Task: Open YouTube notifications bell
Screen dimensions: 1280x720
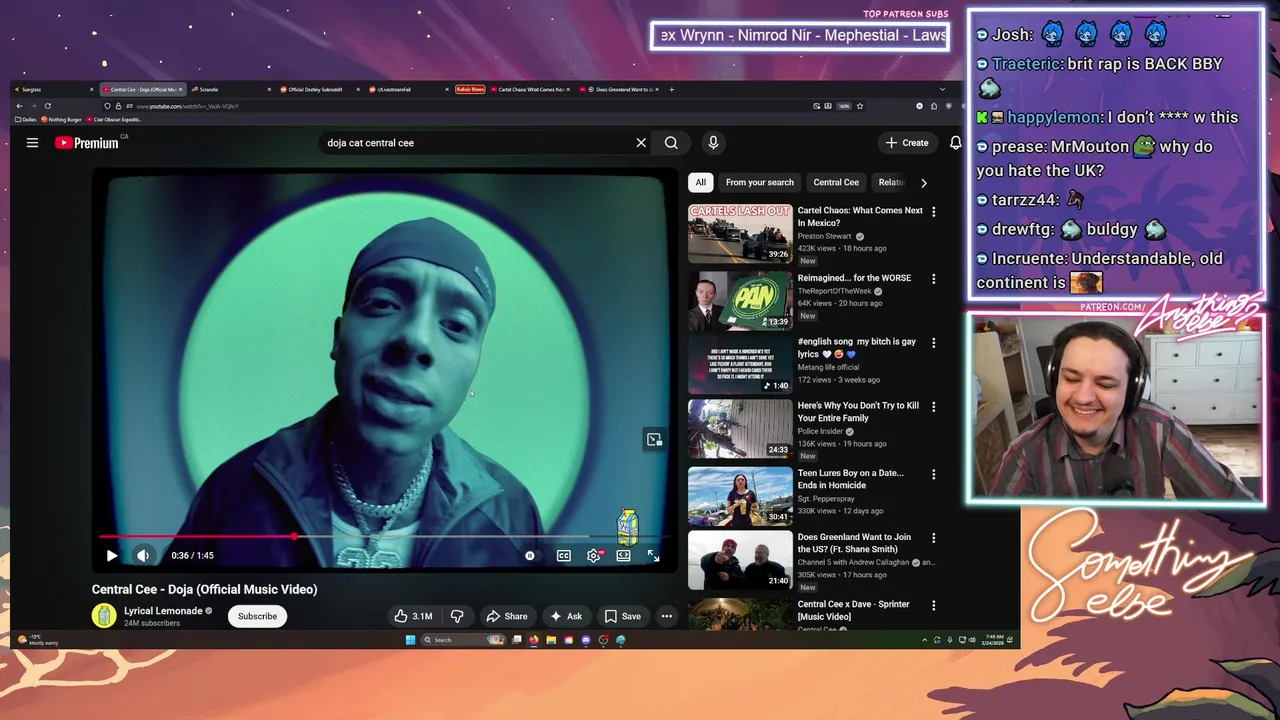Action: point(955,143)
